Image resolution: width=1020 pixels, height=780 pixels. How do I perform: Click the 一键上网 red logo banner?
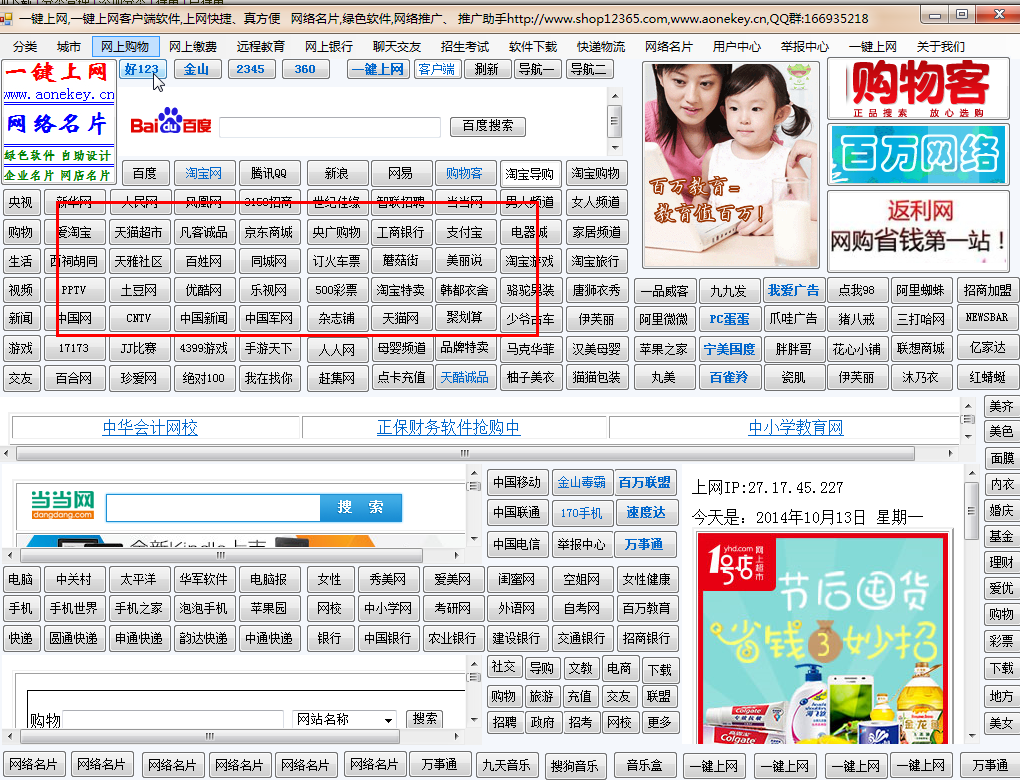point(59,72)
